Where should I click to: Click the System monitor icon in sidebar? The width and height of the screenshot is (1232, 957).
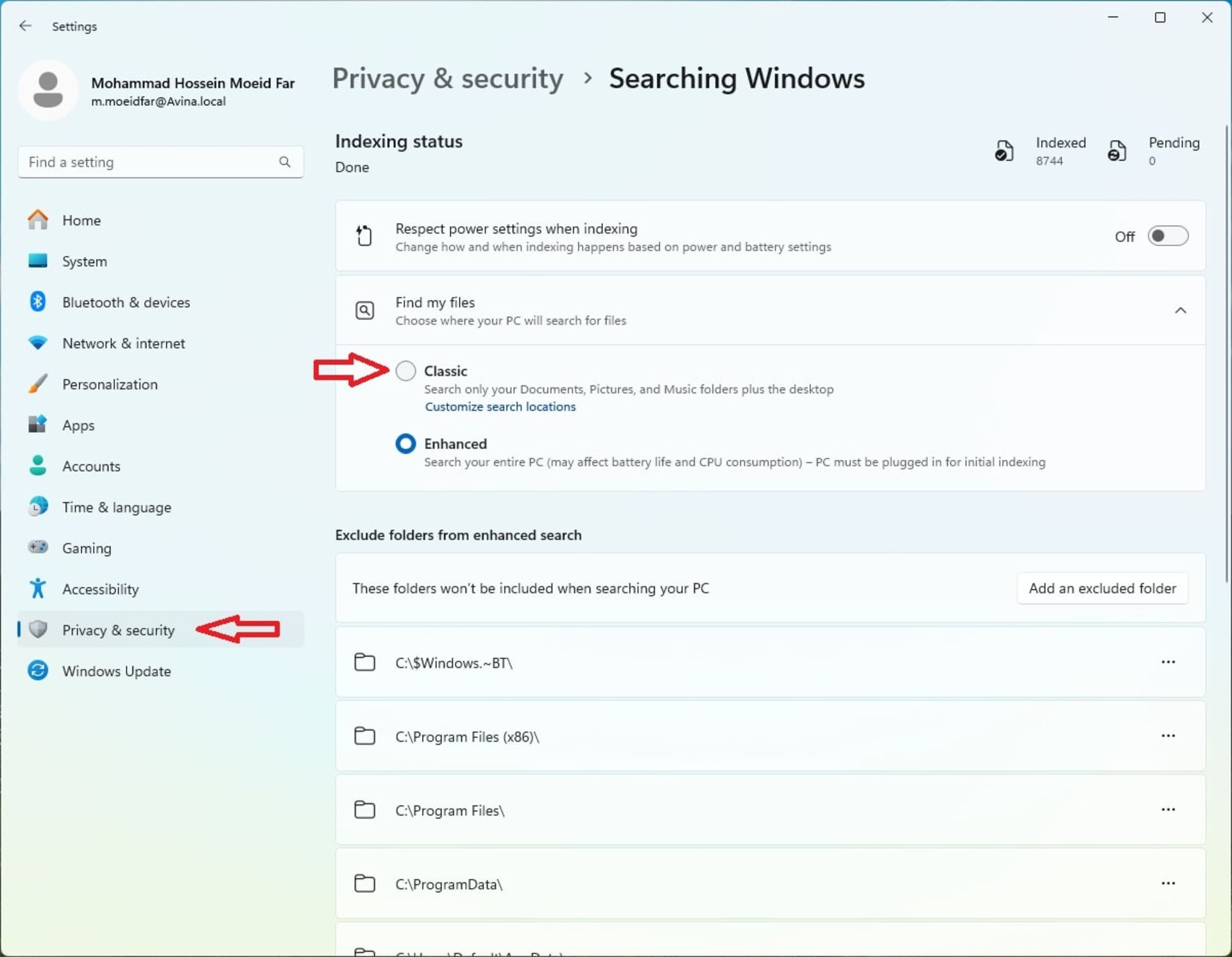coord(38,261)
